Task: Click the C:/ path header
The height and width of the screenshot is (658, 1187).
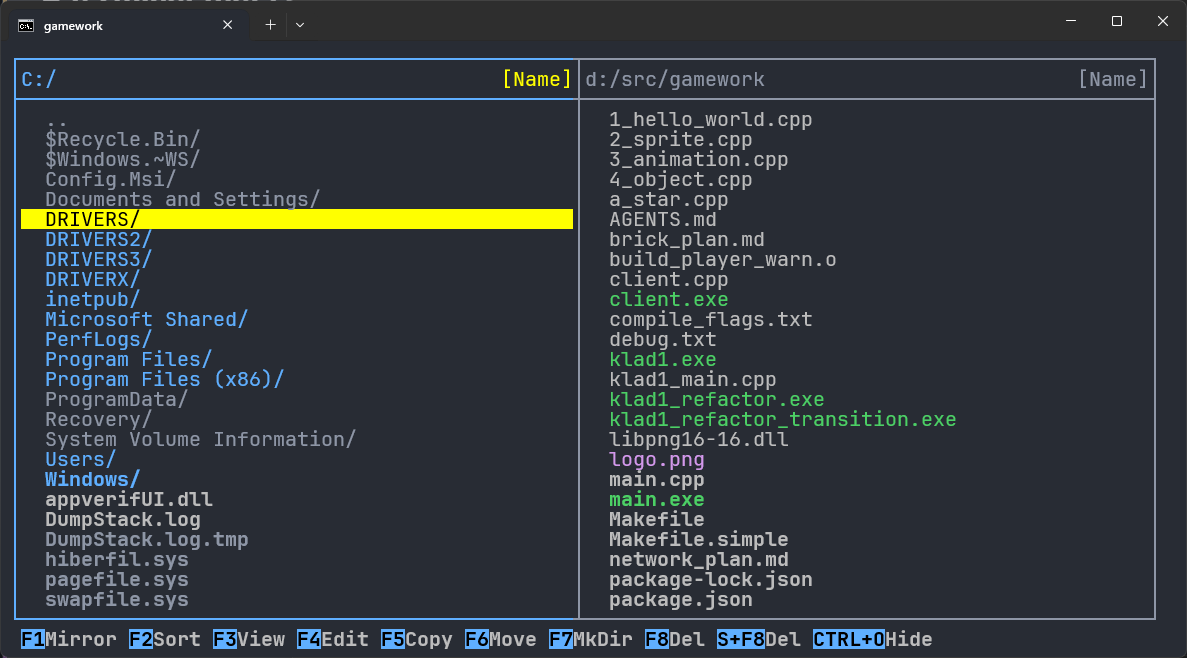Action: point(39,80)
